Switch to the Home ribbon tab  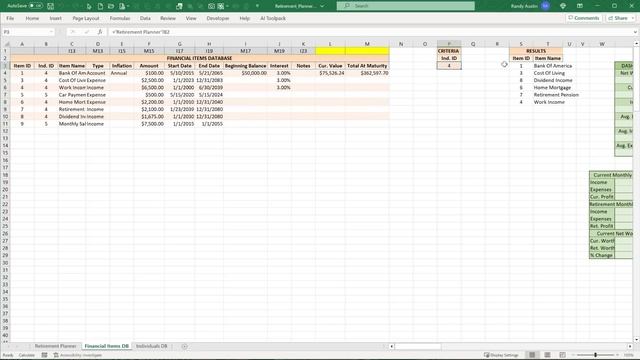32,18
